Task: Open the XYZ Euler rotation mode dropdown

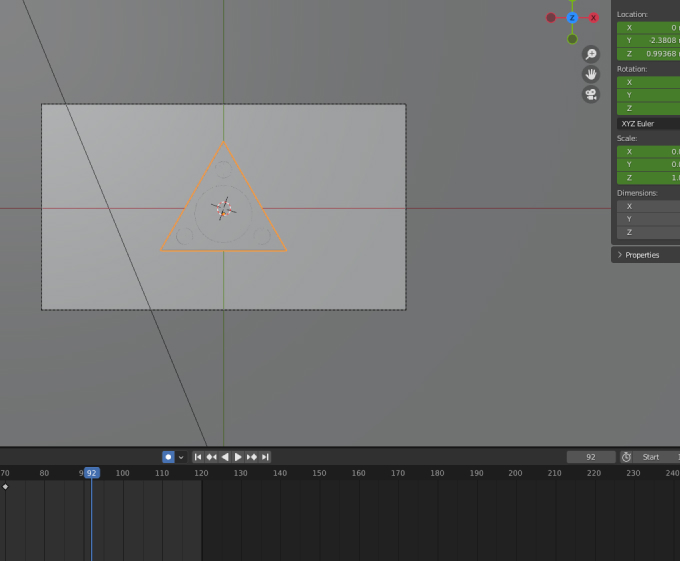Action: pos(648,124)
